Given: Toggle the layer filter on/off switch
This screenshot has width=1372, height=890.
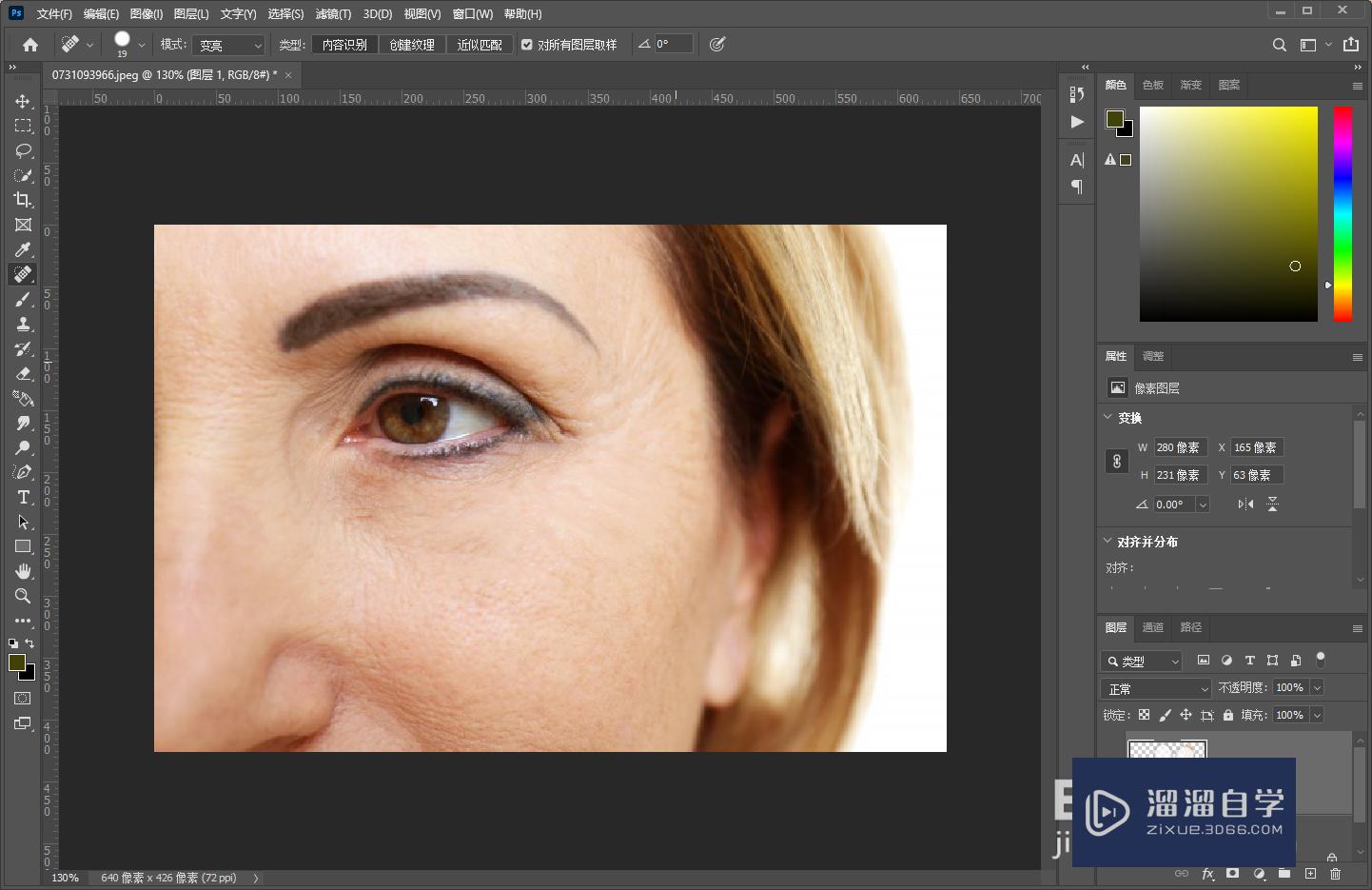Looking at the screenshot, I should (x=1321, y=660).
